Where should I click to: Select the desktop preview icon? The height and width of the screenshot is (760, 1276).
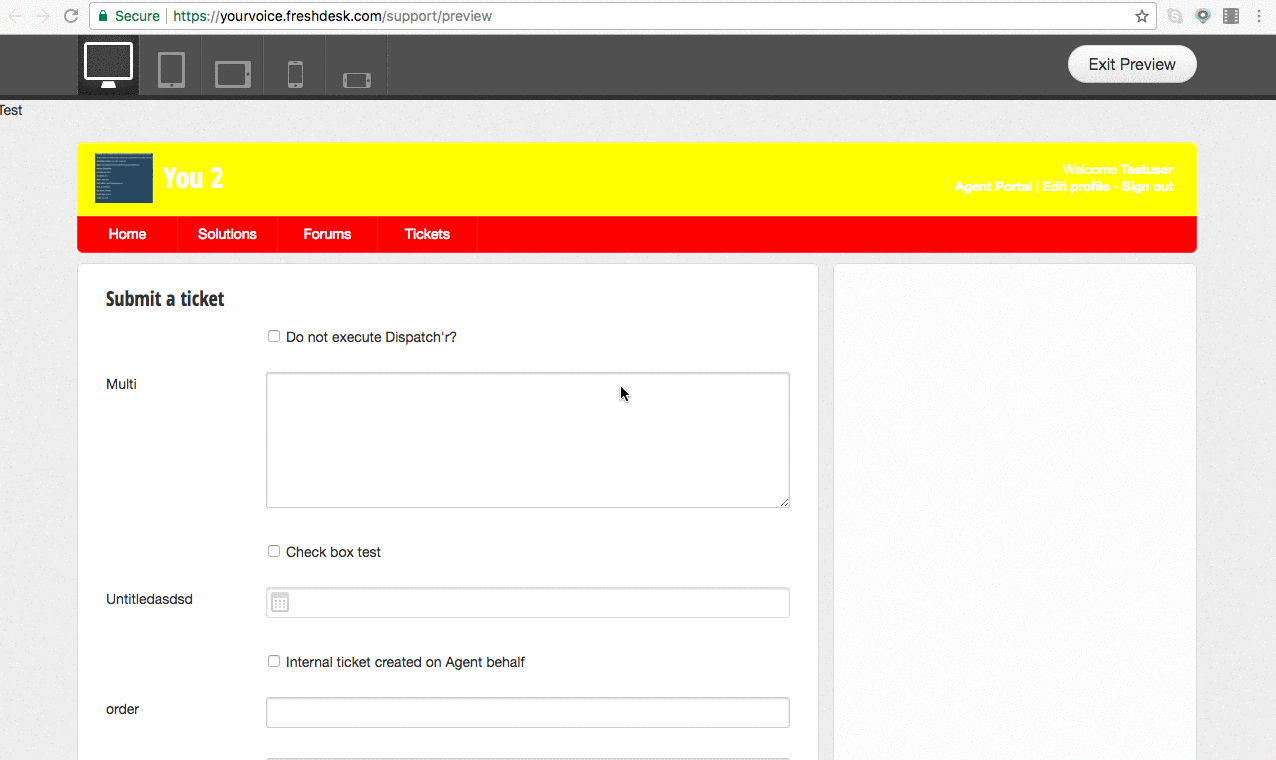pos(108,65)
